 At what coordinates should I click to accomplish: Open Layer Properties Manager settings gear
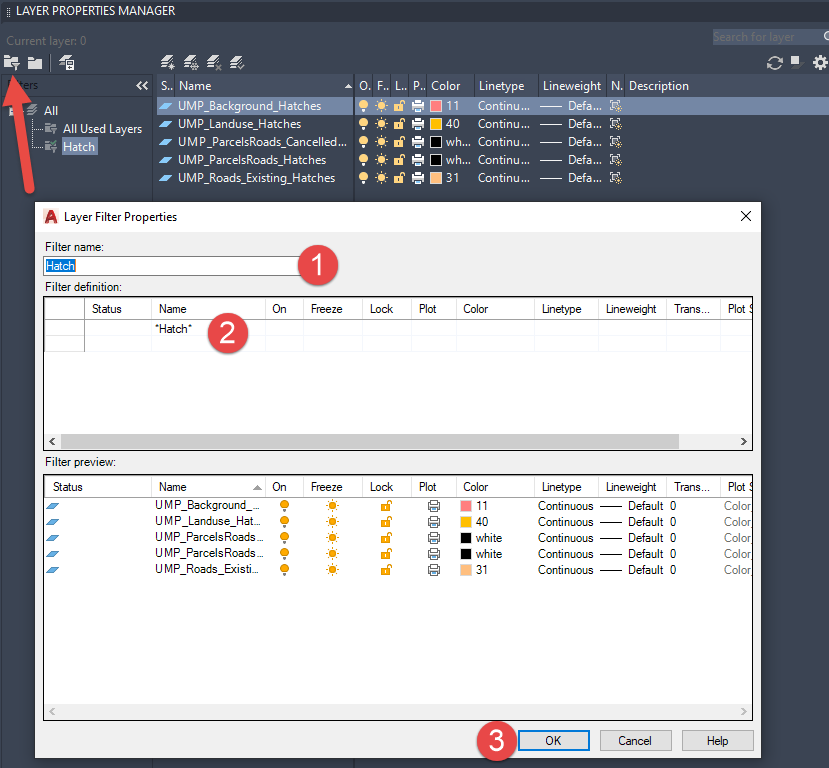point(820,62)
